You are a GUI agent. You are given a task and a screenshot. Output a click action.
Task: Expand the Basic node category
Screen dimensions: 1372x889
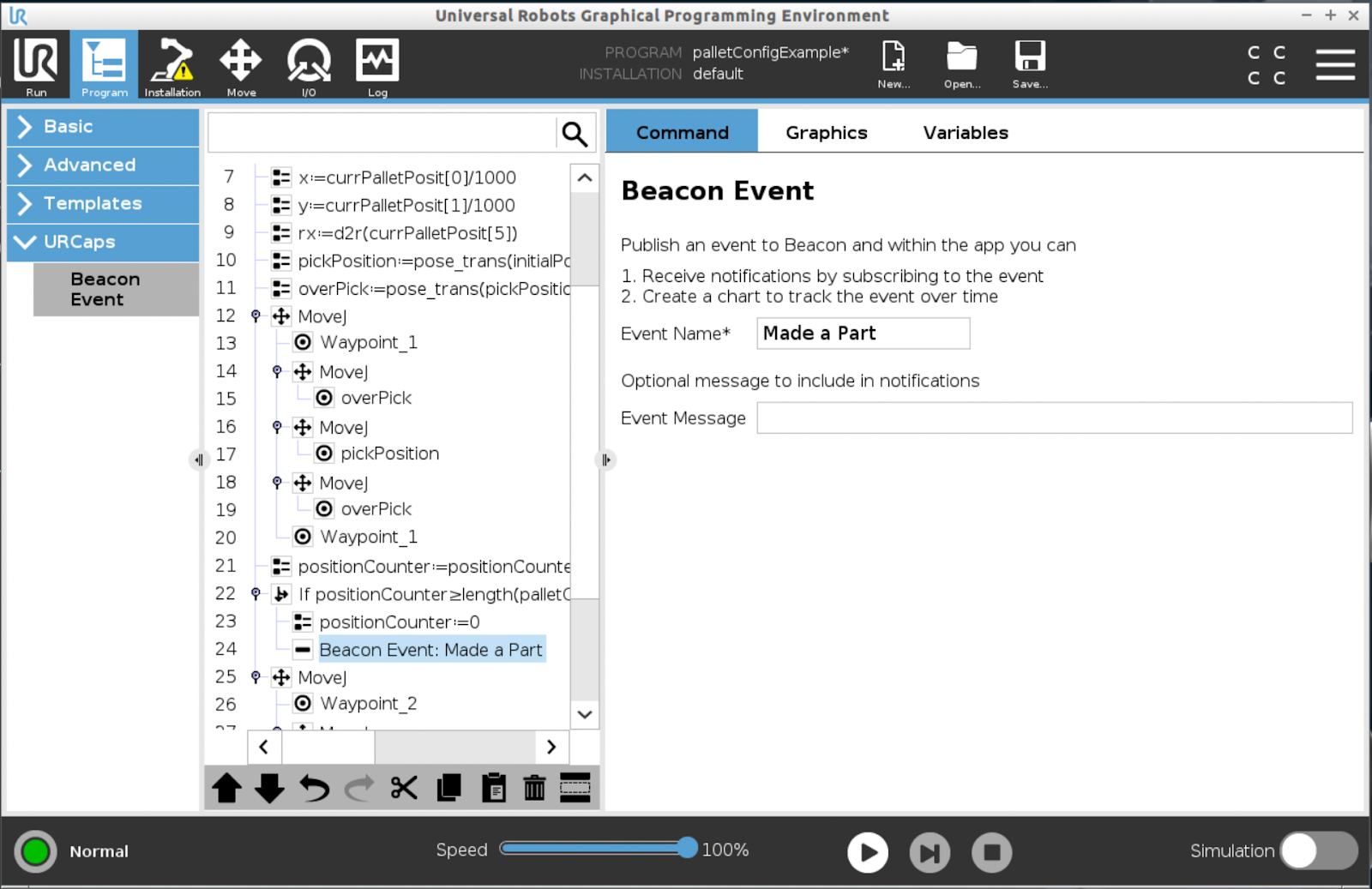click(103, 127)
